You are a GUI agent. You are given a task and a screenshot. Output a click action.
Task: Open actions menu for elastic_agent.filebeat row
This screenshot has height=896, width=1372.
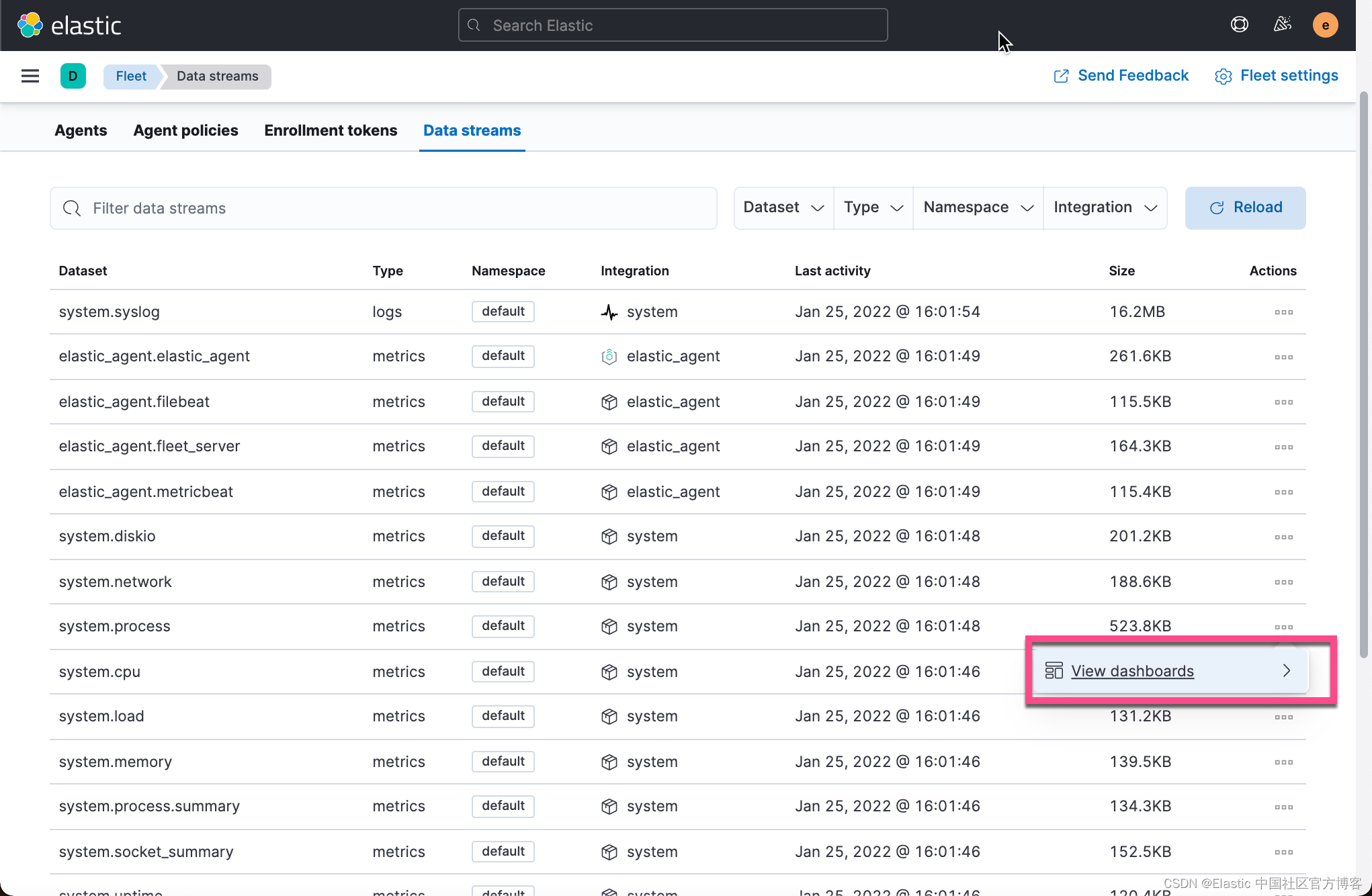[1283, 402]
